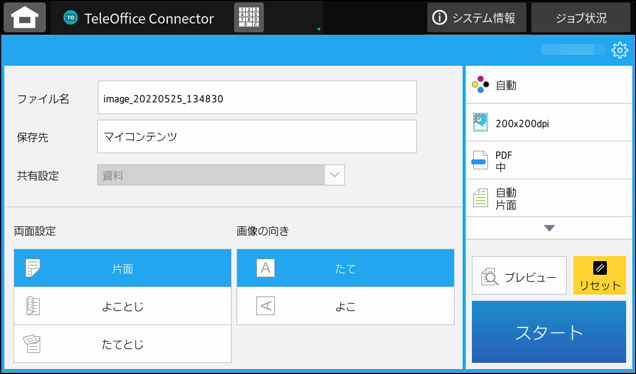Open システム情報 system information
The image size is (636, 374).
[x=477, y=17]
